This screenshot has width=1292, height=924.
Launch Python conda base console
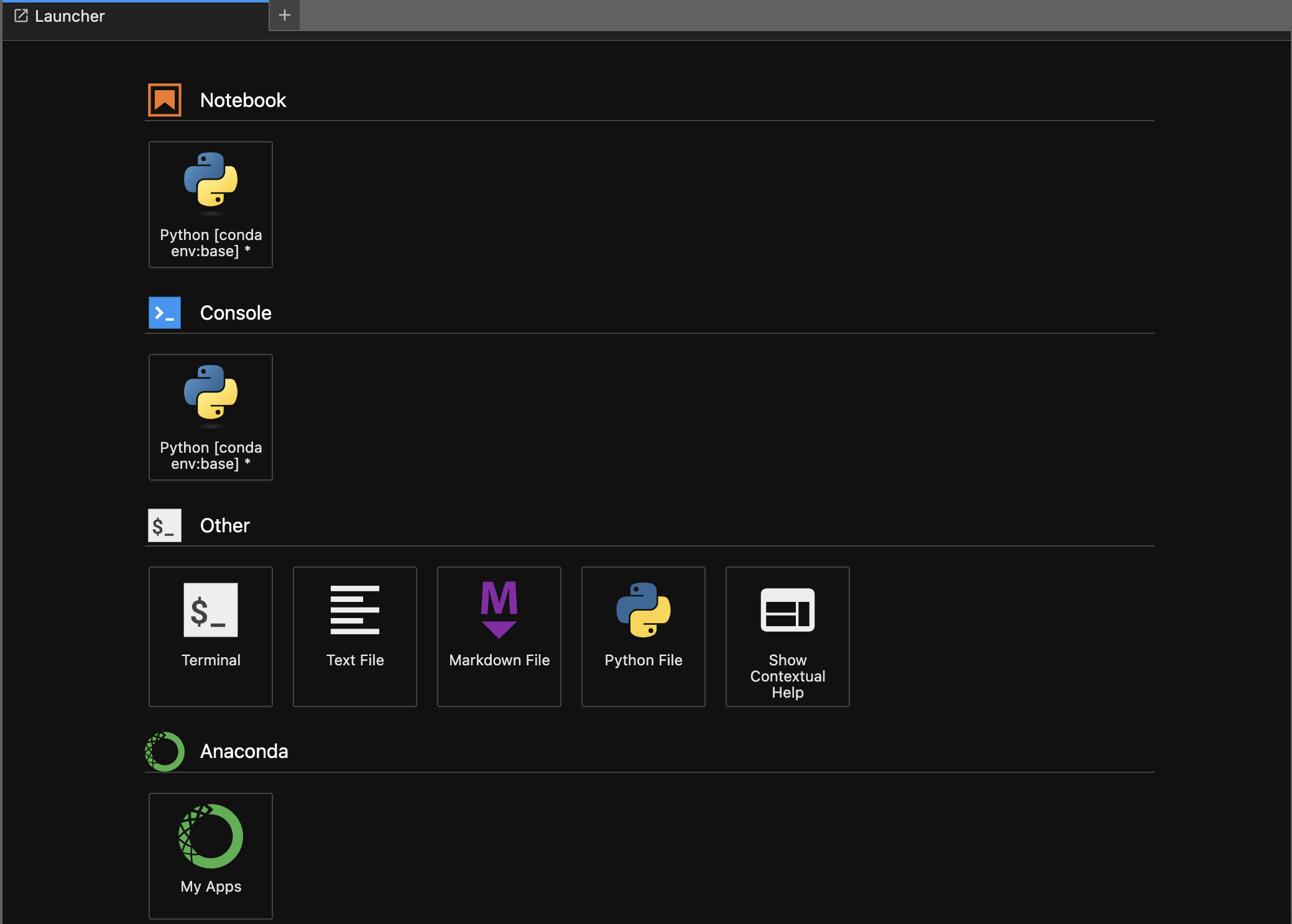point(210,417)
